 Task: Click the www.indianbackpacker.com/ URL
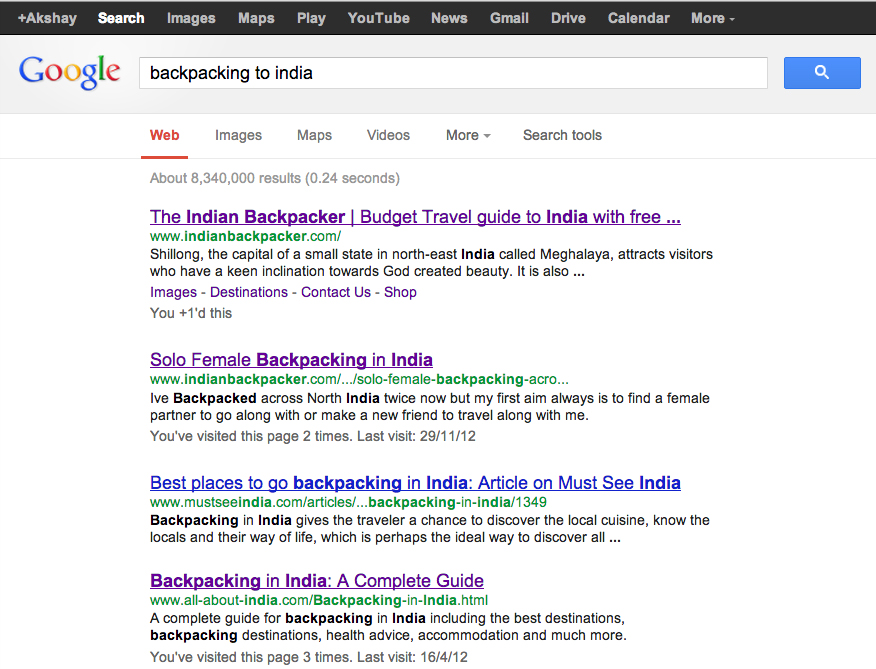click(x=245, y=236)
